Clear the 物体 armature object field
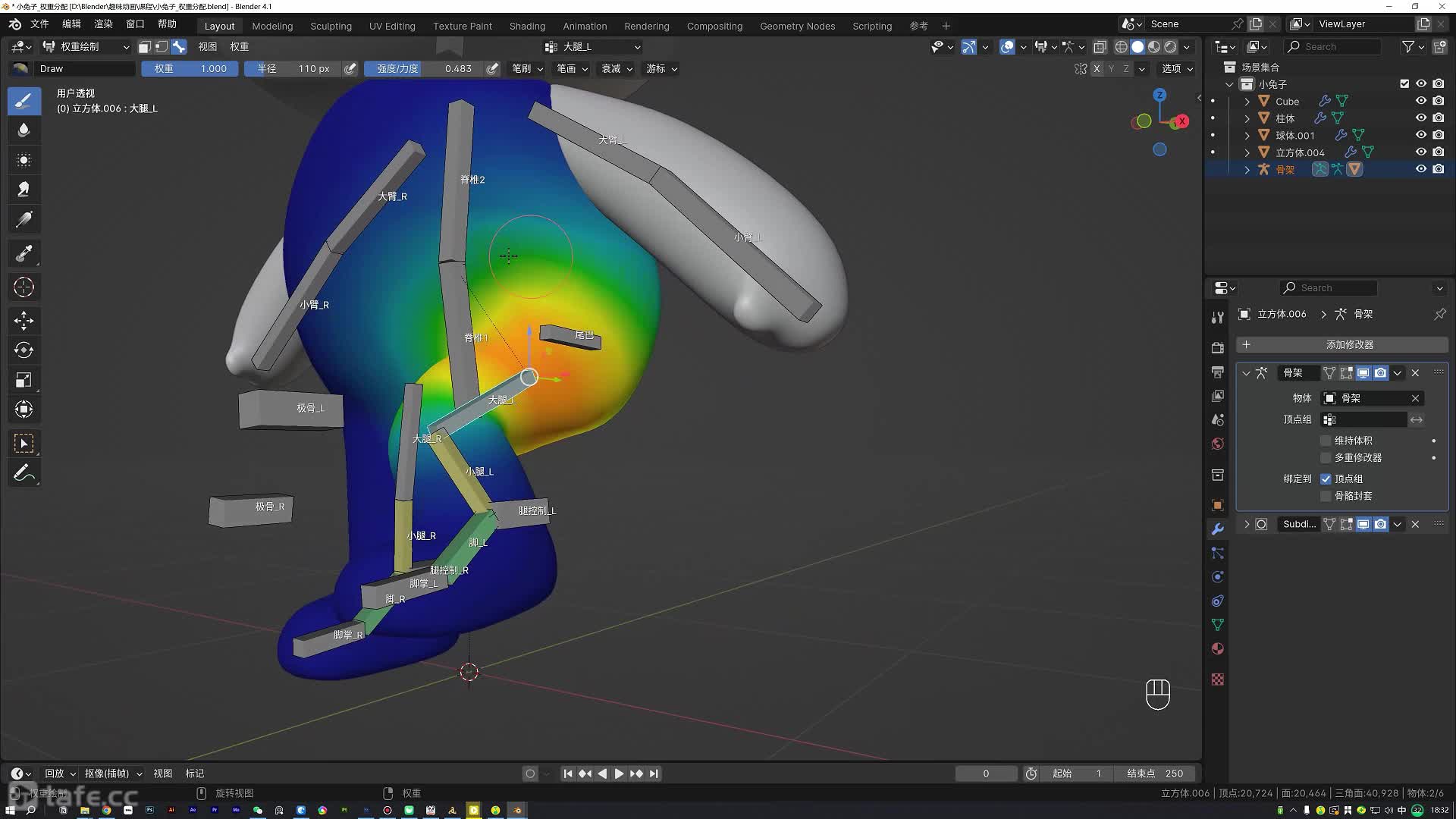 coord(1415,399)
